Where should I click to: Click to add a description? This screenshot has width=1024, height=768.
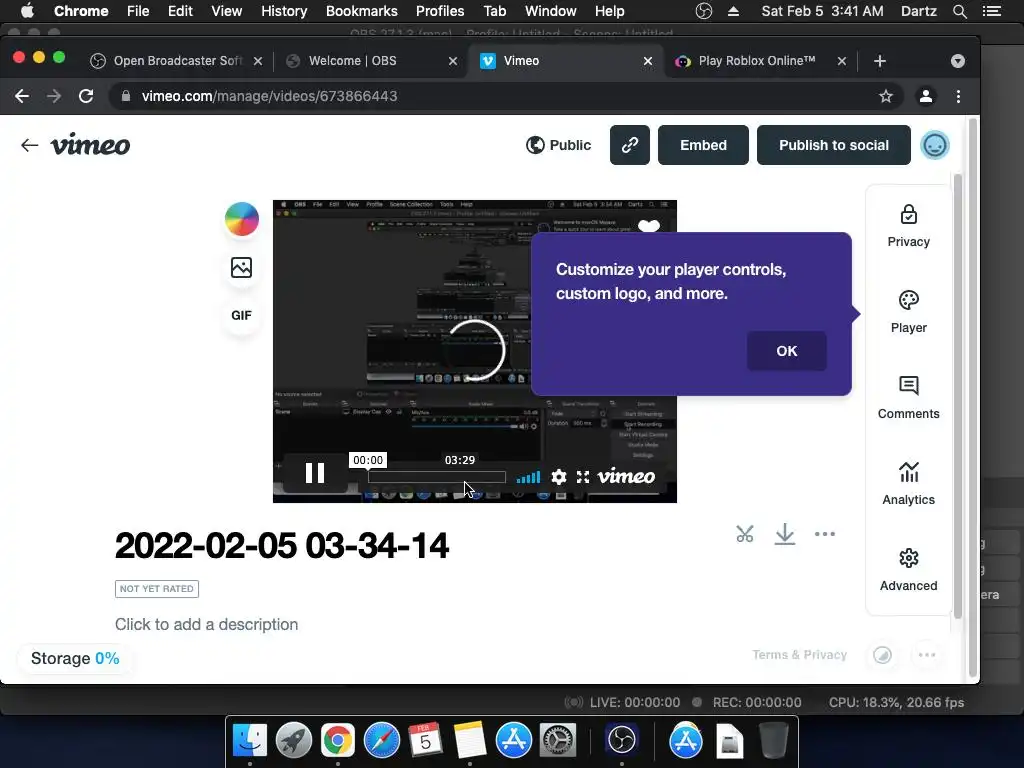pyautogui.click(x=206, y=624)
